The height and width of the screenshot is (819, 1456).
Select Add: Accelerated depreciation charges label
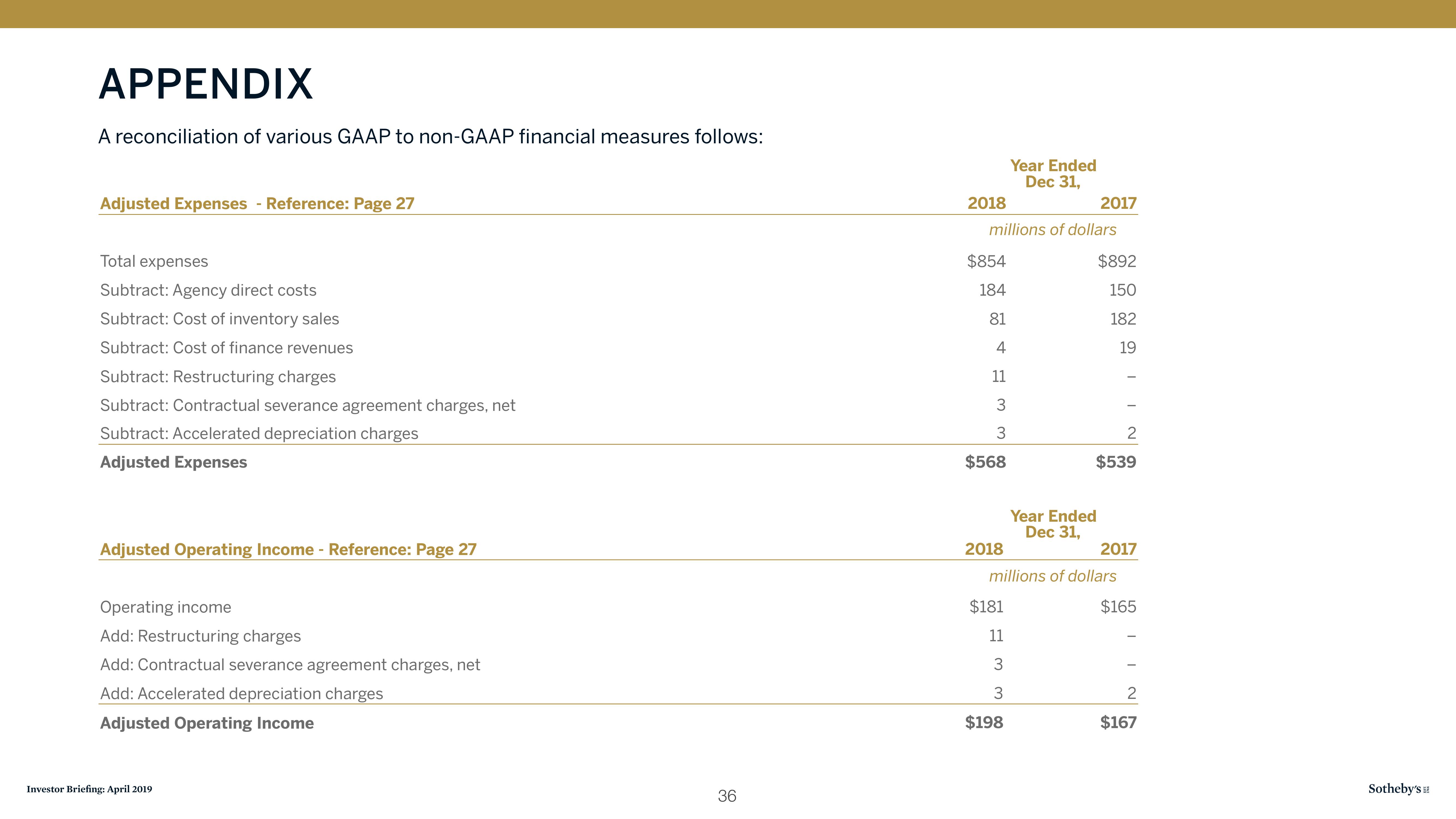coord(241,693)
